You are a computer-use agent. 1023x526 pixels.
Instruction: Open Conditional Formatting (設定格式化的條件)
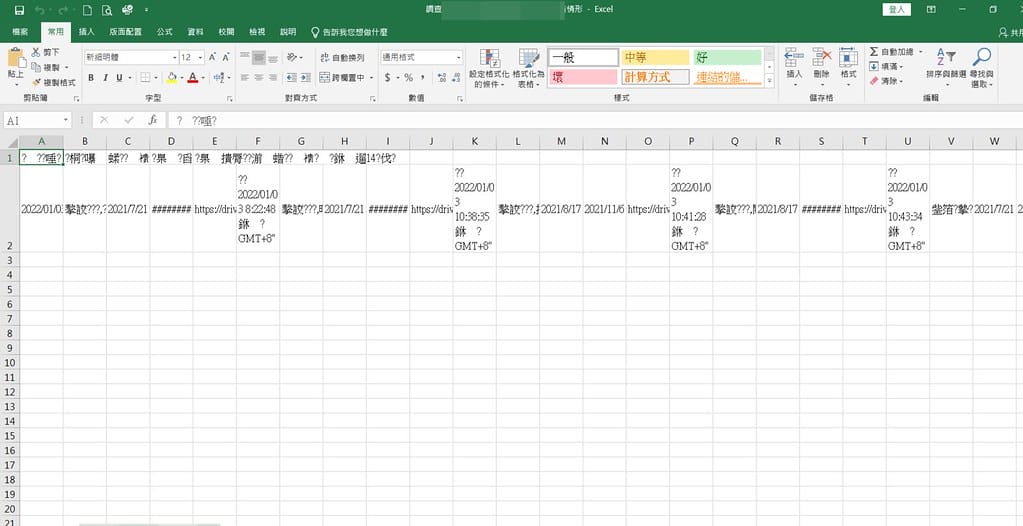tap(489, 68)
